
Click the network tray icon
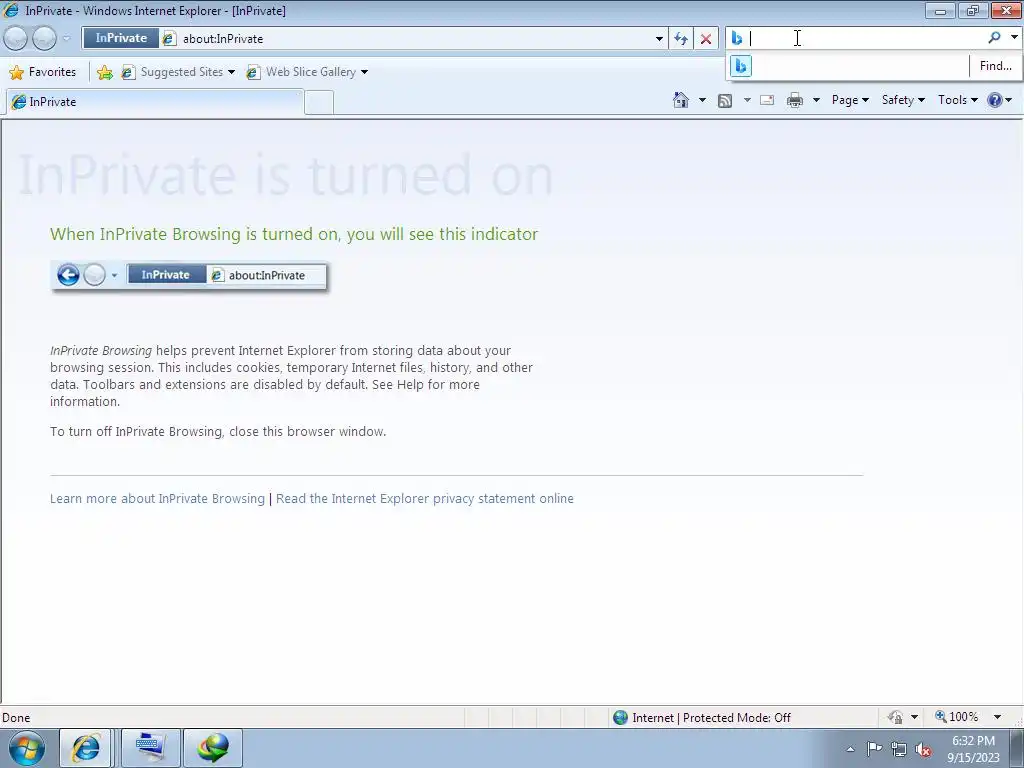point(899,750)
